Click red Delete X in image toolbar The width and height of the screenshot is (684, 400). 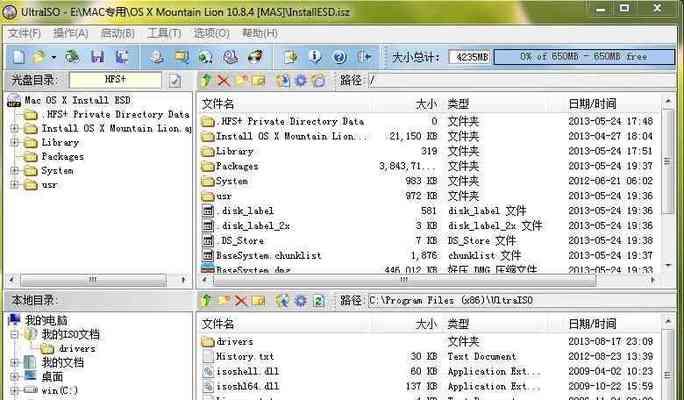click(x=223, y=80)
